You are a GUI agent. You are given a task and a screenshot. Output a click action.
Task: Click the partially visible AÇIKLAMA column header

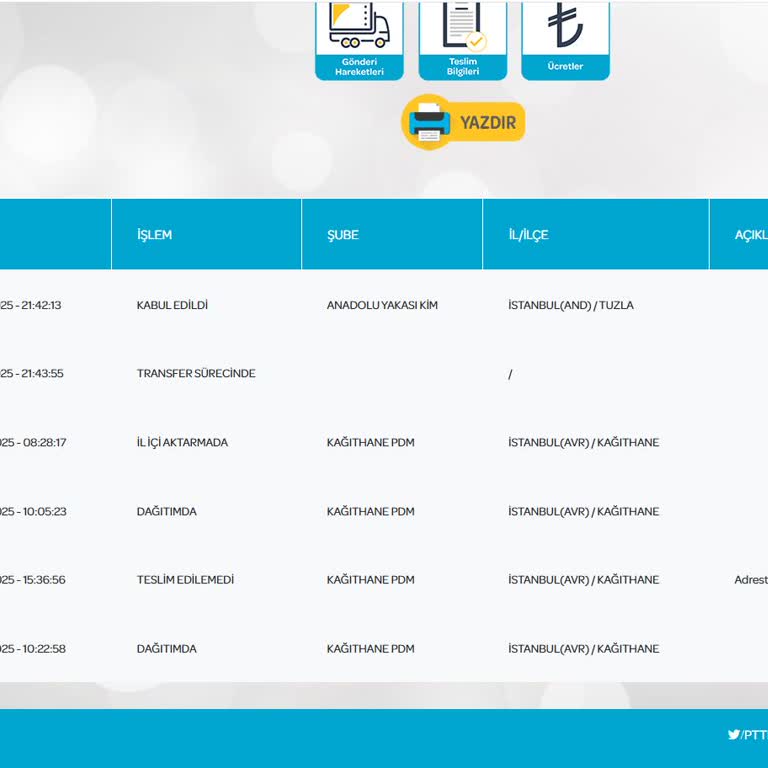click(750, 235)
